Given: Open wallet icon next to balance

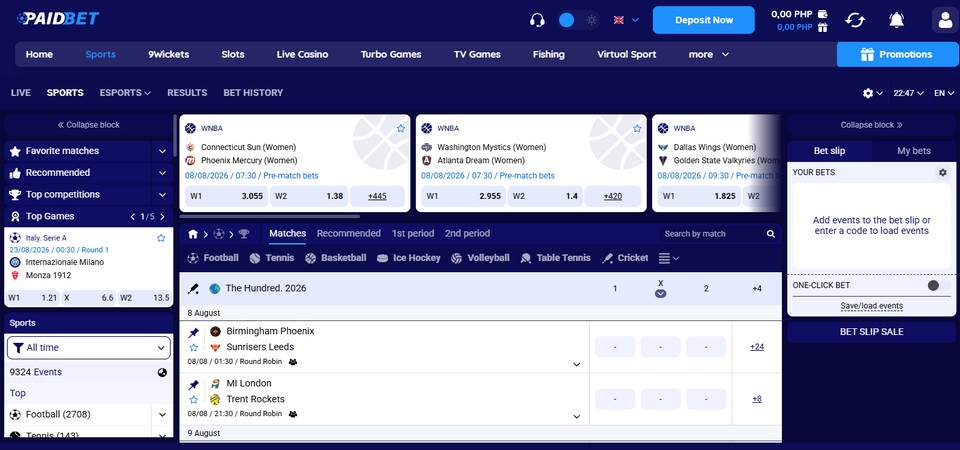Looking at the screenshot, I should pyautogui.click(x=823, y=13).
